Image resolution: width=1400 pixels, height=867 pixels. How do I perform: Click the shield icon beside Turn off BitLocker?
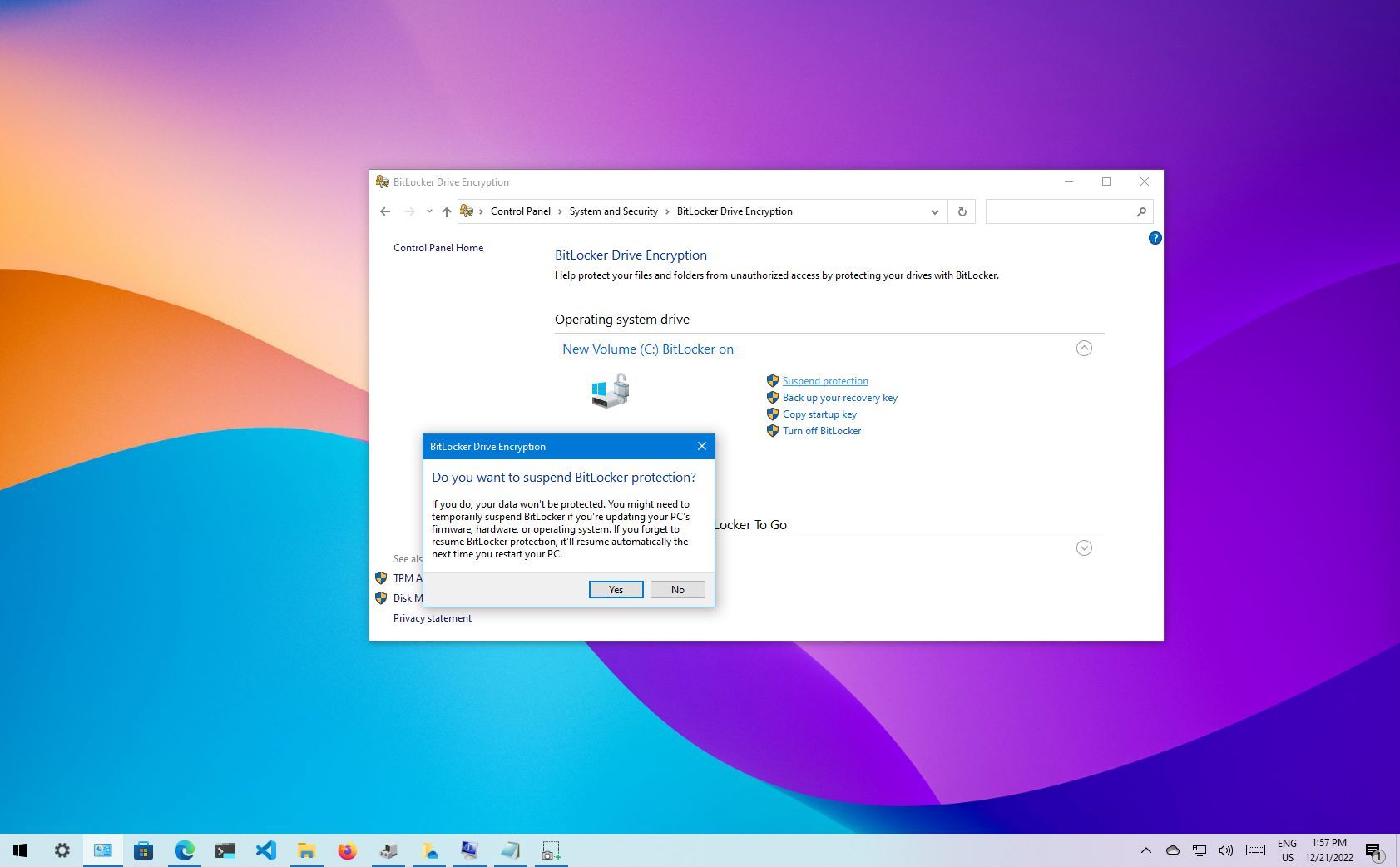coord(772,431)
